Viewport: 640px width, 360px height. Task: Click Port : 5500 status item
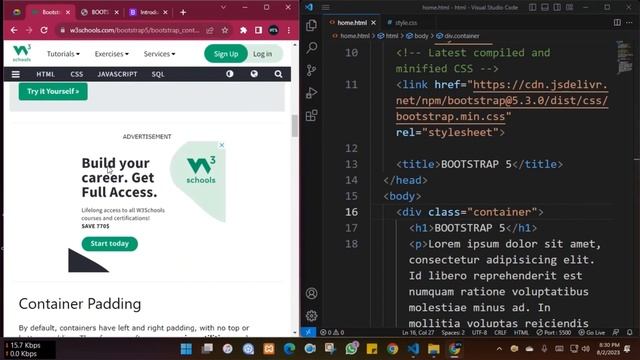pyautogui.click(x=553, y=332)
